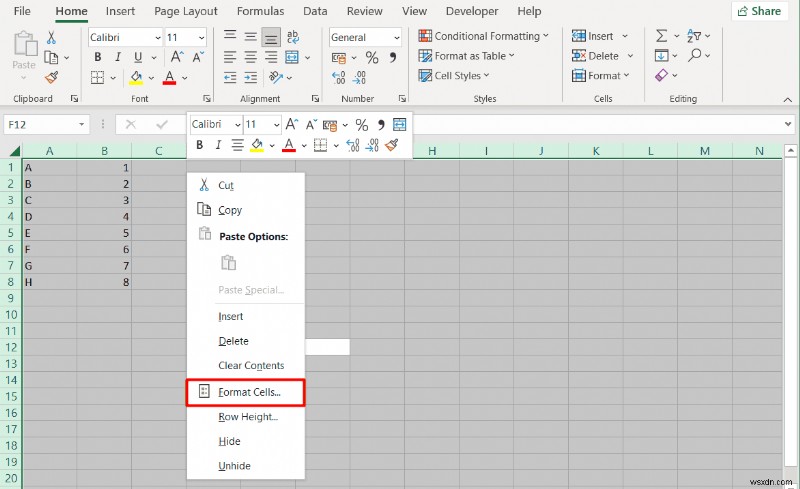
Task: Open the General number format dropdown
Action: [396, 38]
